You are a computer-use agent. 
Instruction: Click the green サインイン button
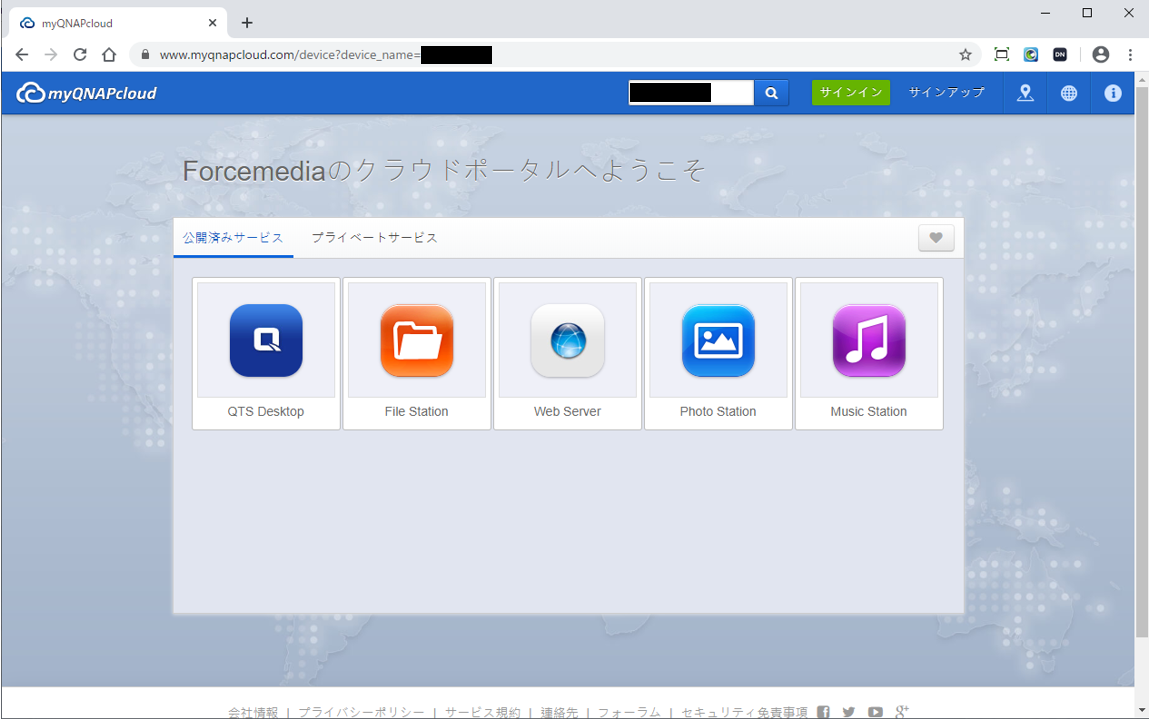850,93
